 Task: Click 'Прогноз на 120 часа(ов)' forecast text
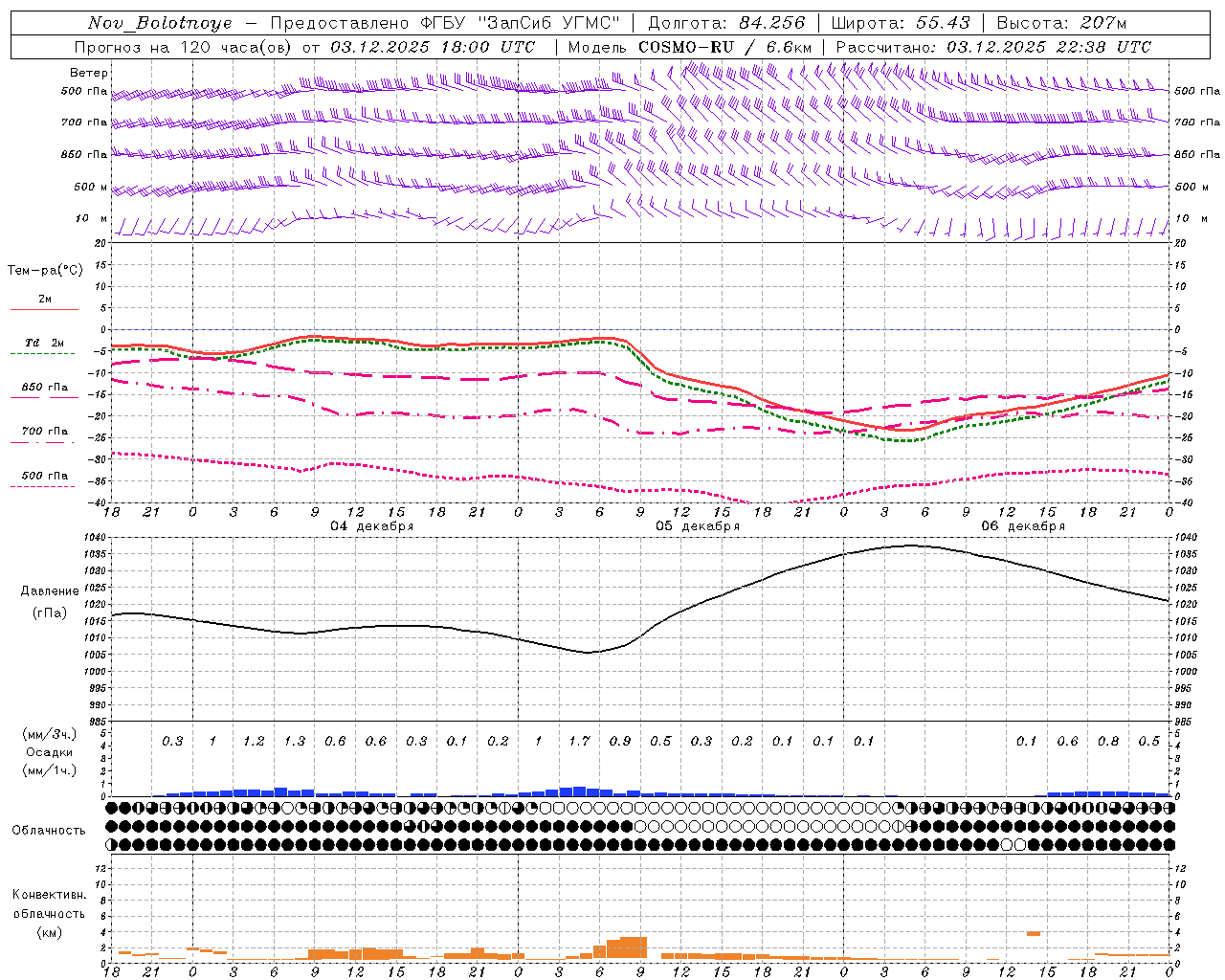[184, 47]
